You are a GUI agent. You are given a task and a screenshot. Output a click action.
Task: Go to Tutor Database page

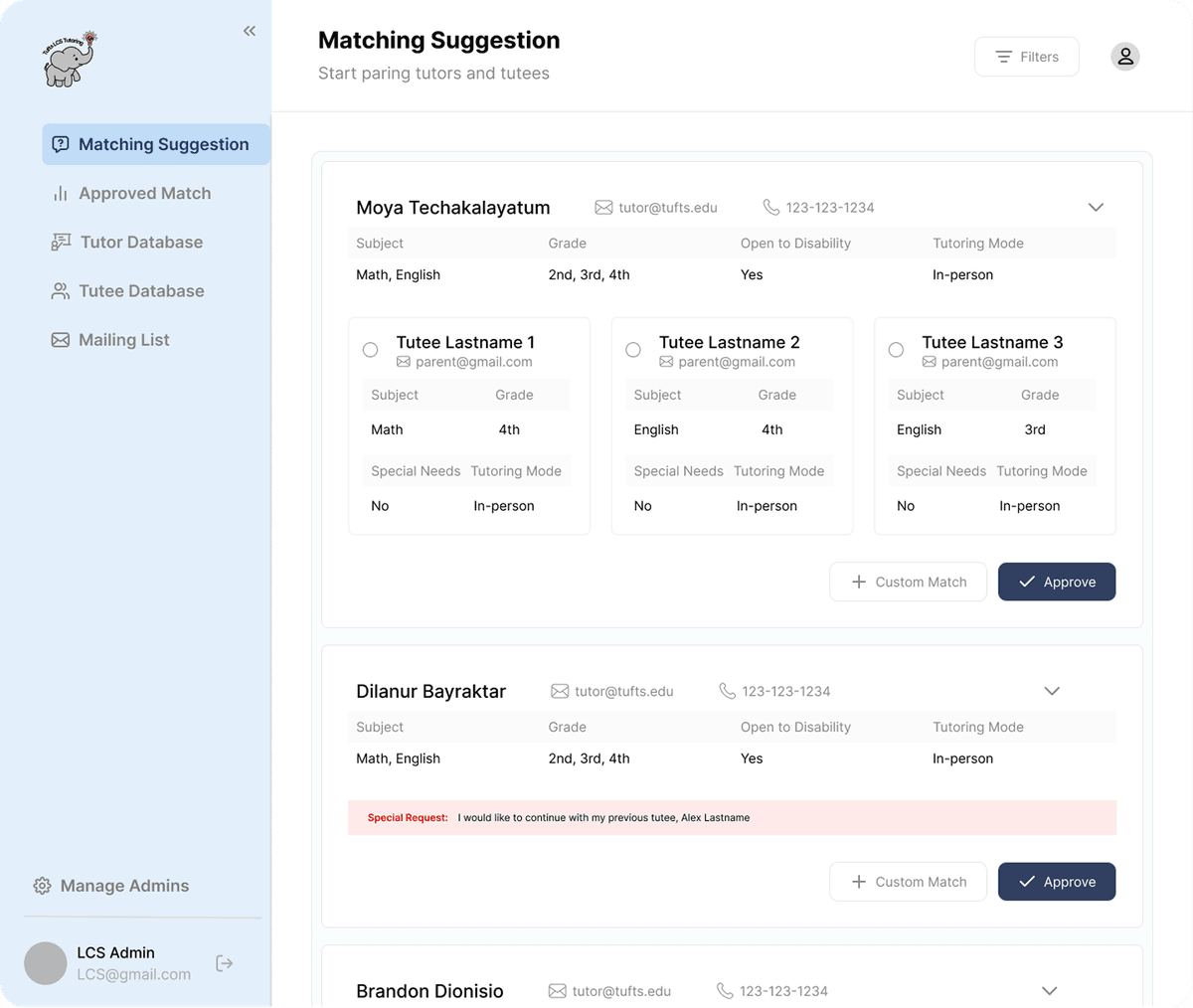tap(141, 243)
